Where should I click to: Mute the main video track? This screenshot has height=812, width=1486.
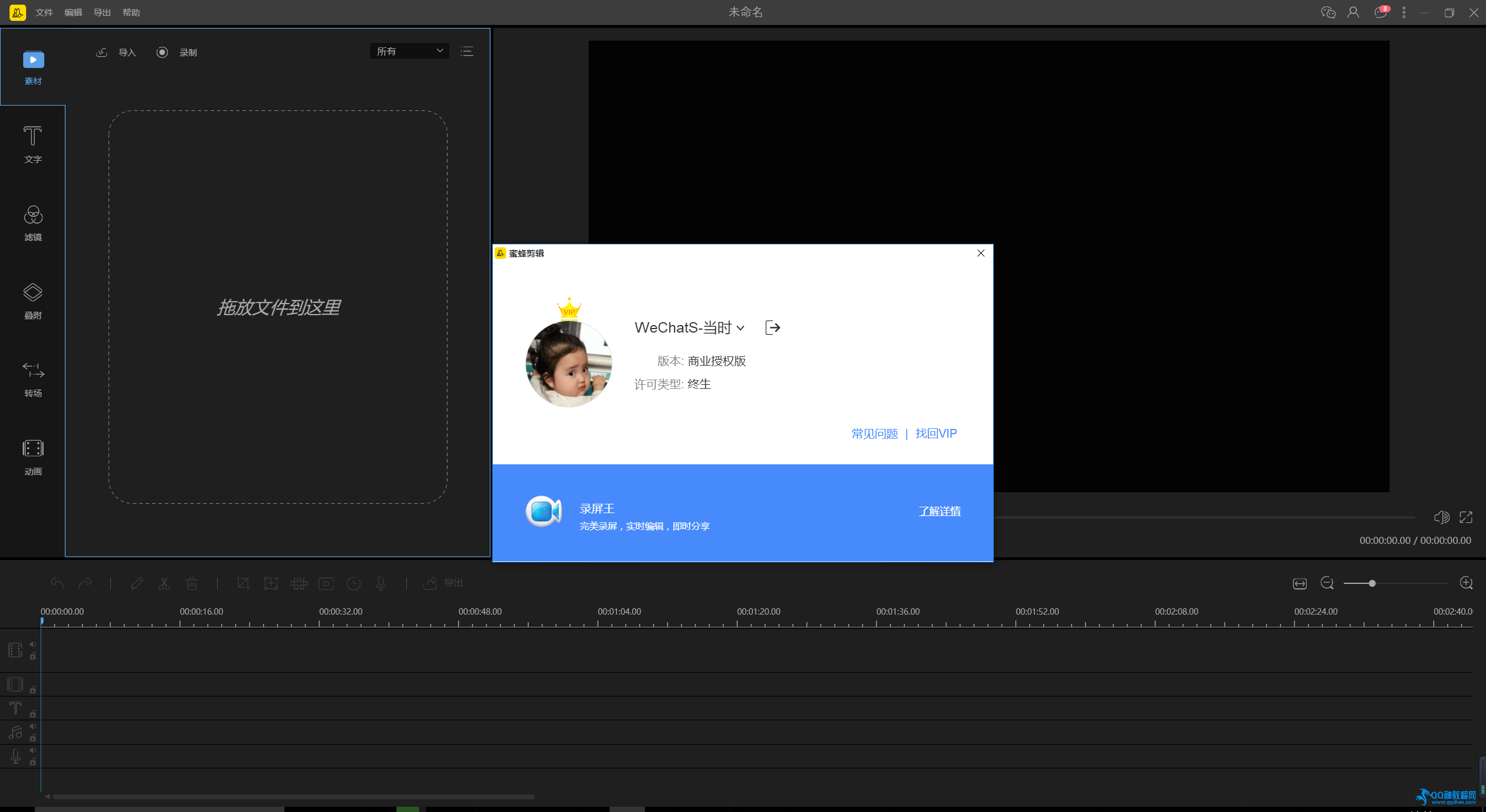[33, 644]
